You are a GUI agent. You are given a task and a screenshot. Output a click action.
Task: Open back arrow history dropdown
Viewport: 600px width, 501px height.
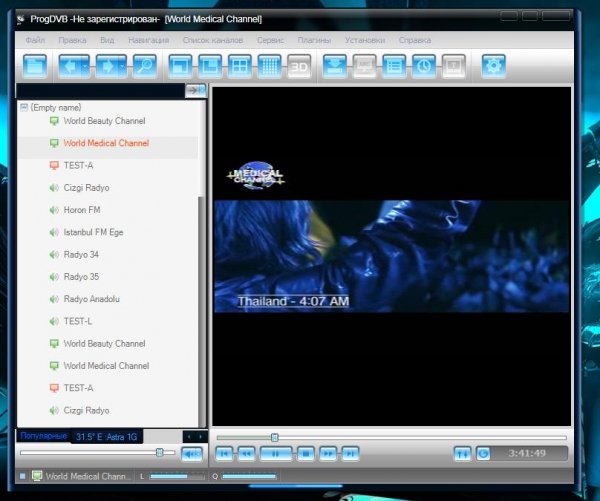point(85,67)
